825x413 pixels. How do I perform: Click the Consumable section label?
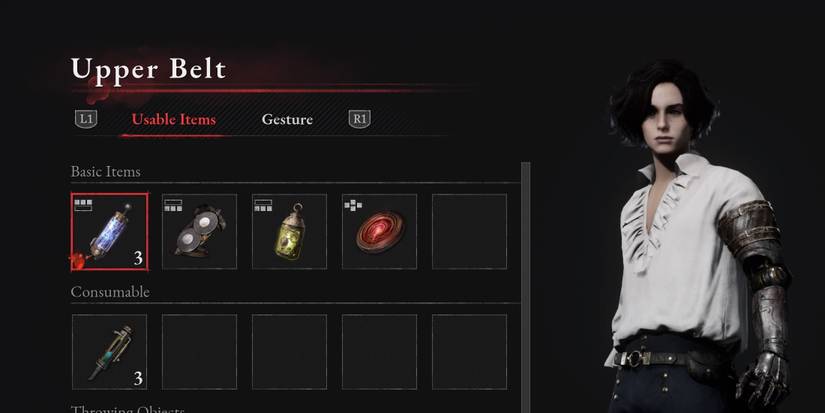[x=110, y=292]
